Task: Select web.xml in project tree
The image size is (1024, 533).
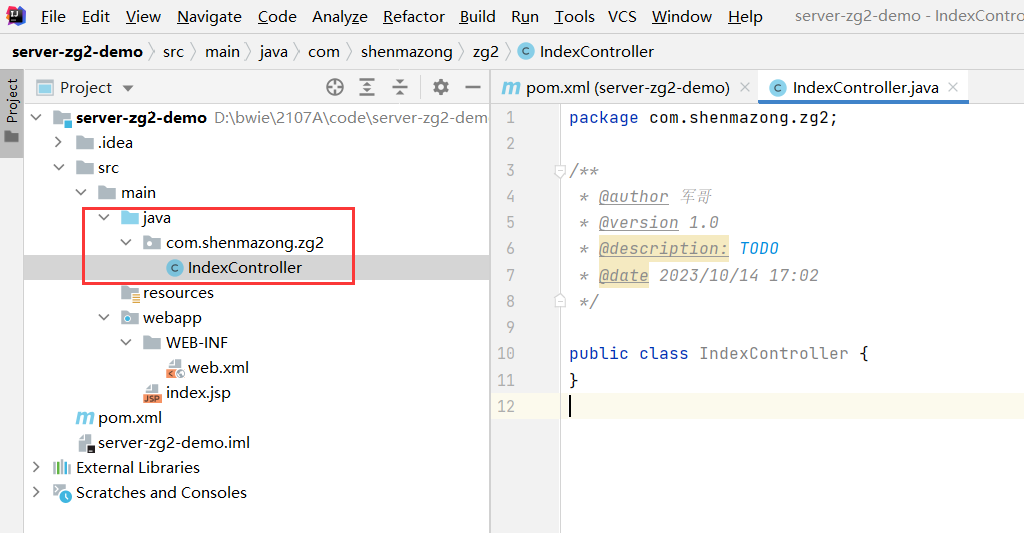Action: (x=218, y=368)
